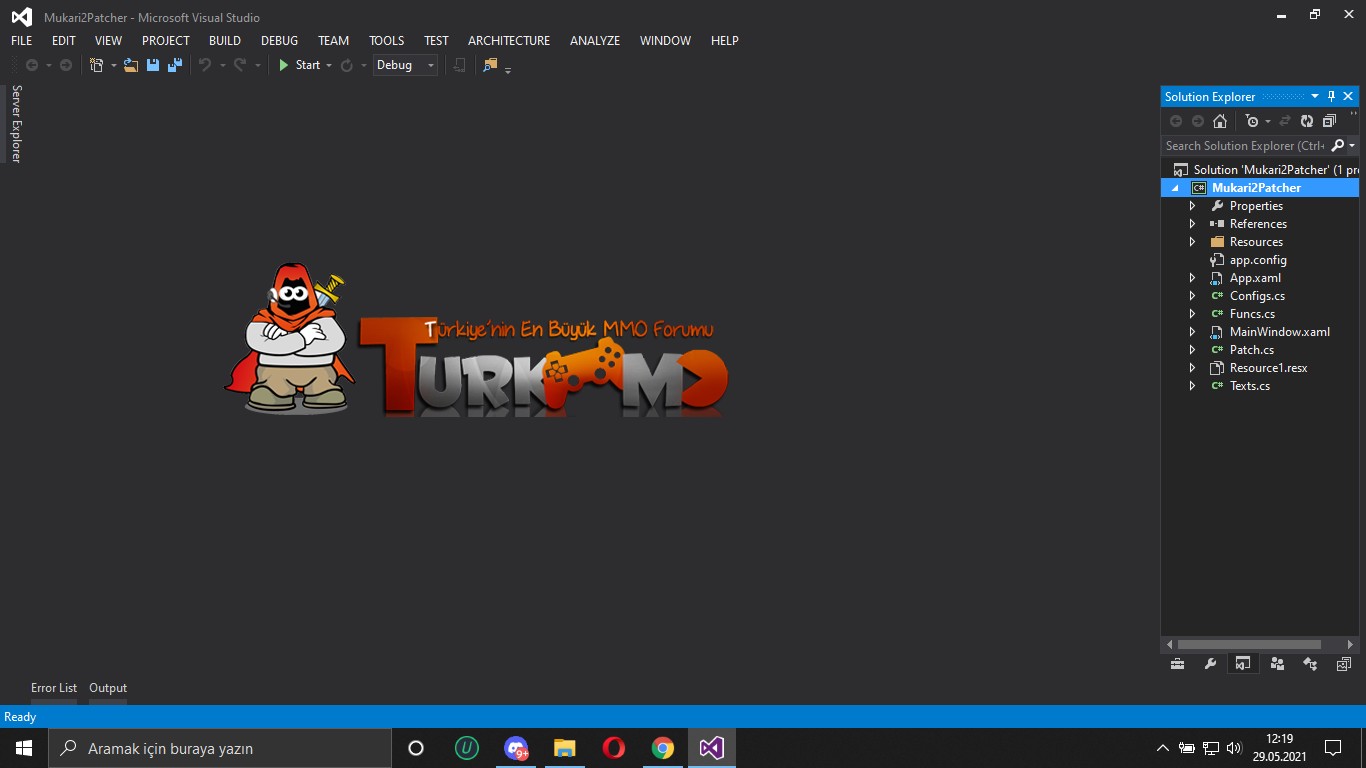Open Team Explorer tab icon
The height and width of the screenshot is (768, 1366).
point(1277,664)
